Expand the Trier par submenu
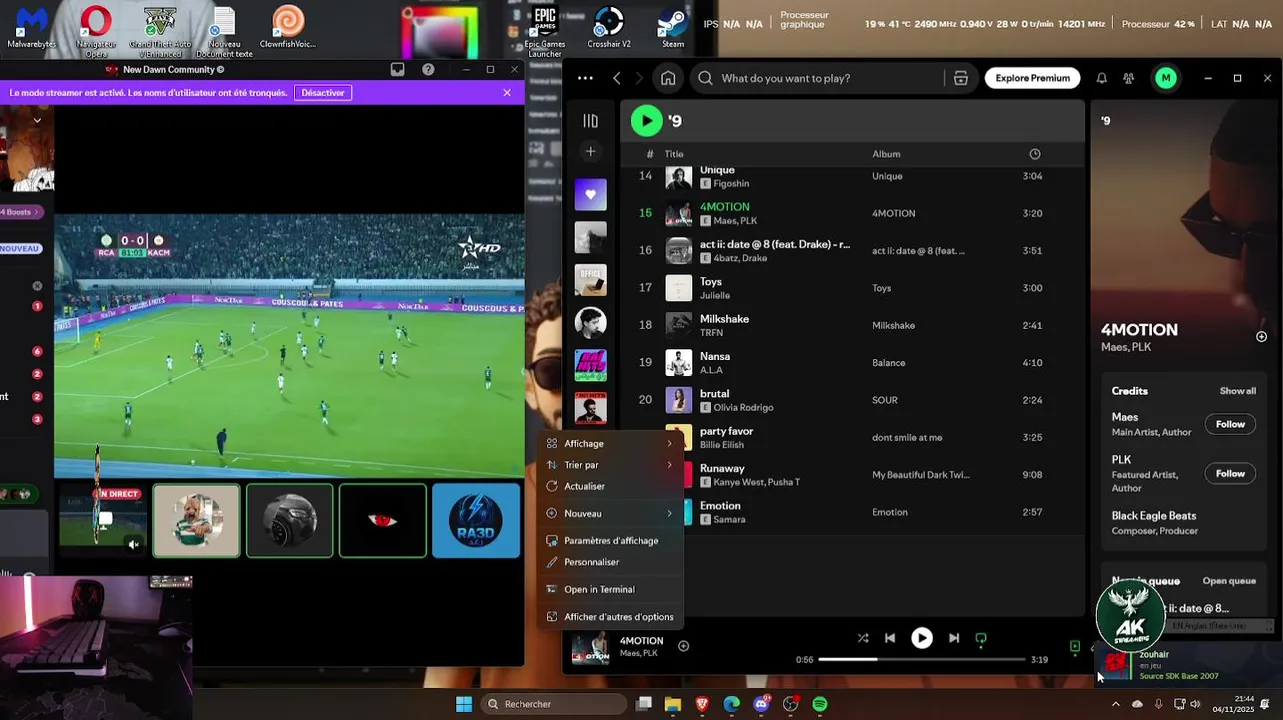Image resolution: width=1283 pixels, height=720 pixels. (610, 465)
